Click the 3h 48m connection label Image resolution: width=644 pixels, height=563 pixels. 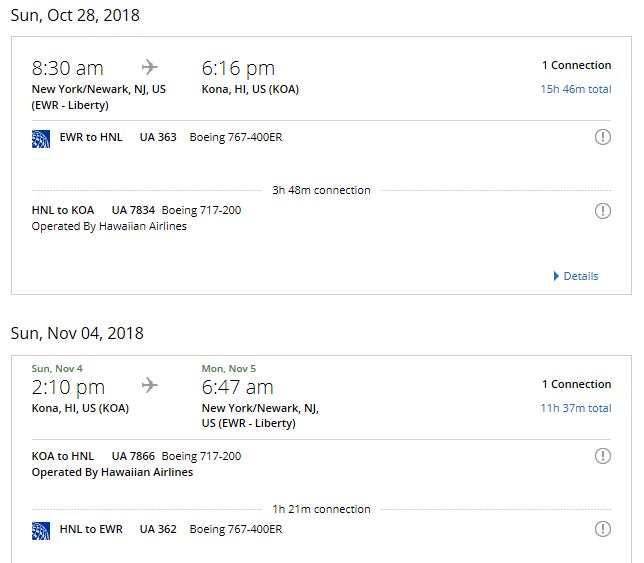pos(321,190)
